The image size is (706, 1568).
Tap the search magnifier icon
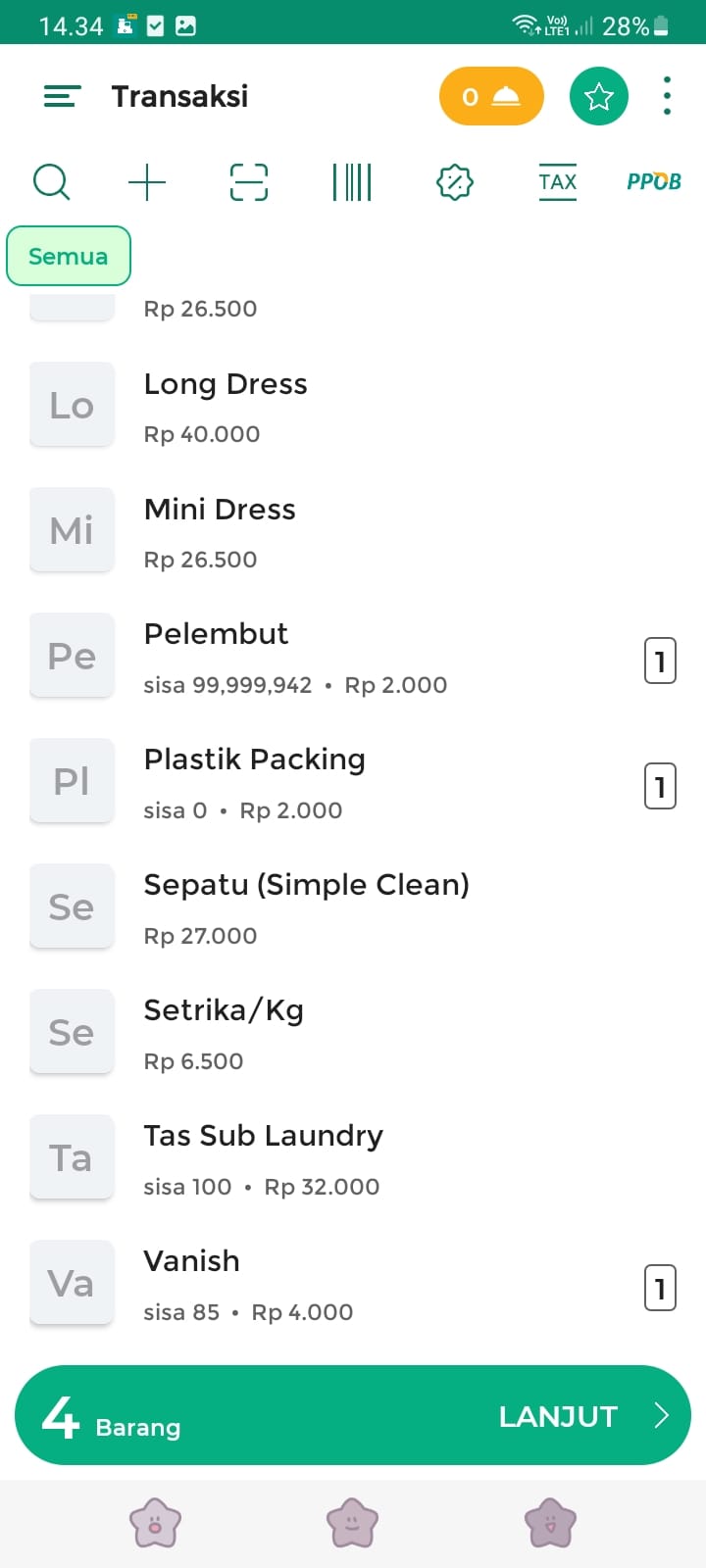coord(51,182)
